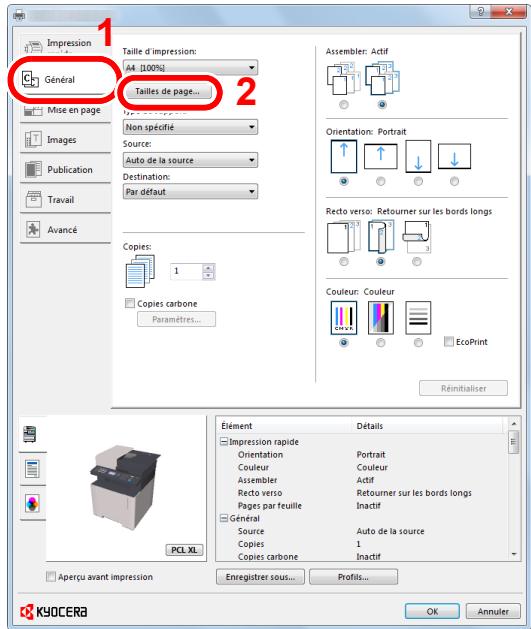Image resolution: width=531 pixels, height=629 pixels.
Task: Click the copies number field
Action: tap(187, 271)
